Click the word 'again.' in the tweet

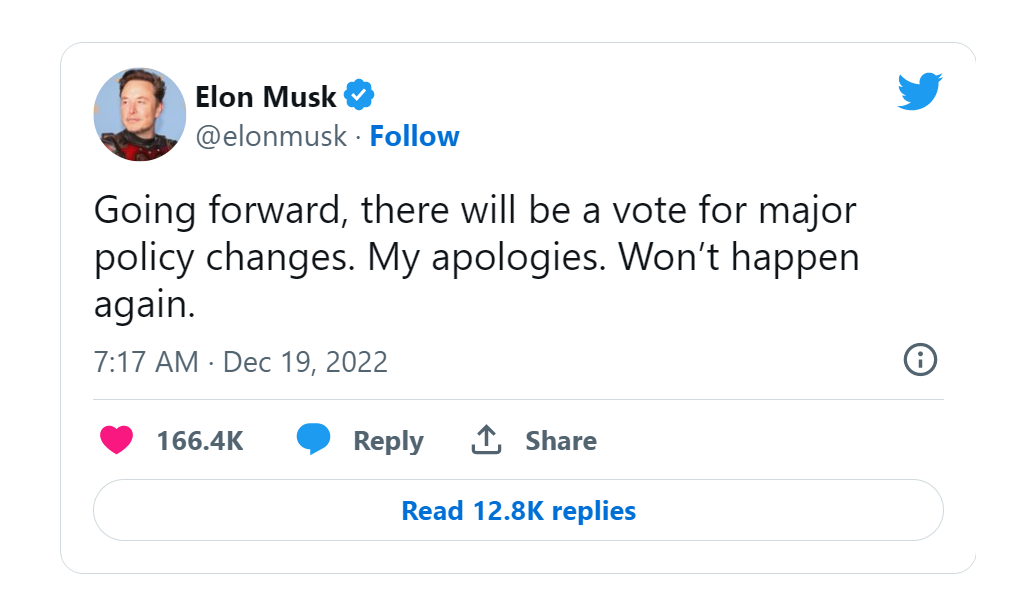(x=143, y=305)
